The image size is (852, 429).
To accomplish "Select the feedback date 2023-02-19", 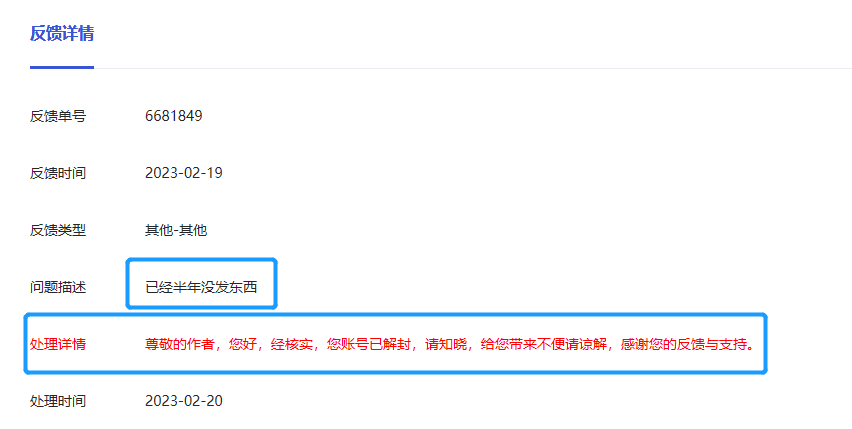I will coord(184,173).
